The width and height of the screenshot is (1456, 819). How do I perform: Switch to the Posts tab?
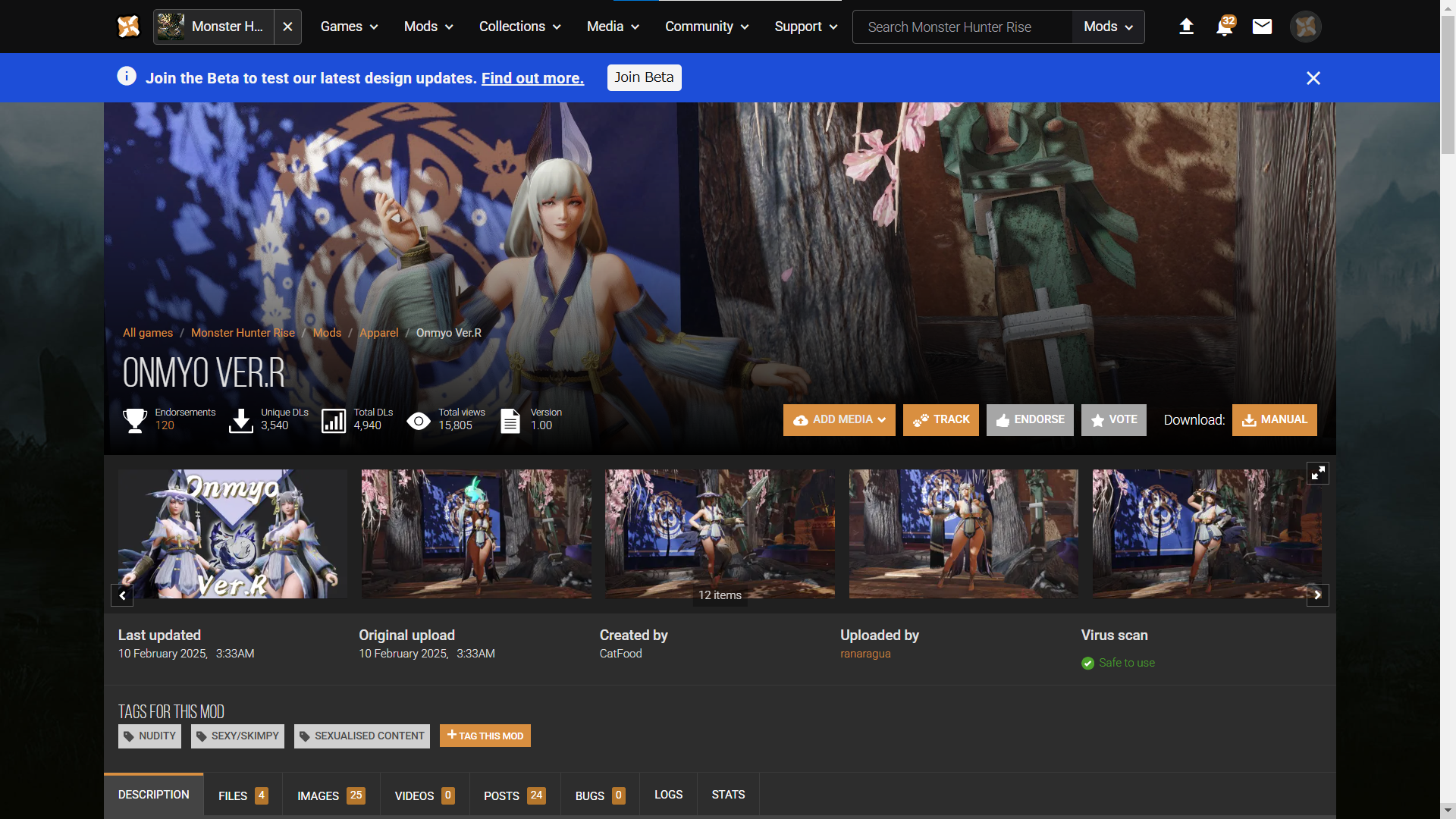pyautogui.click(x=515, y=795)
